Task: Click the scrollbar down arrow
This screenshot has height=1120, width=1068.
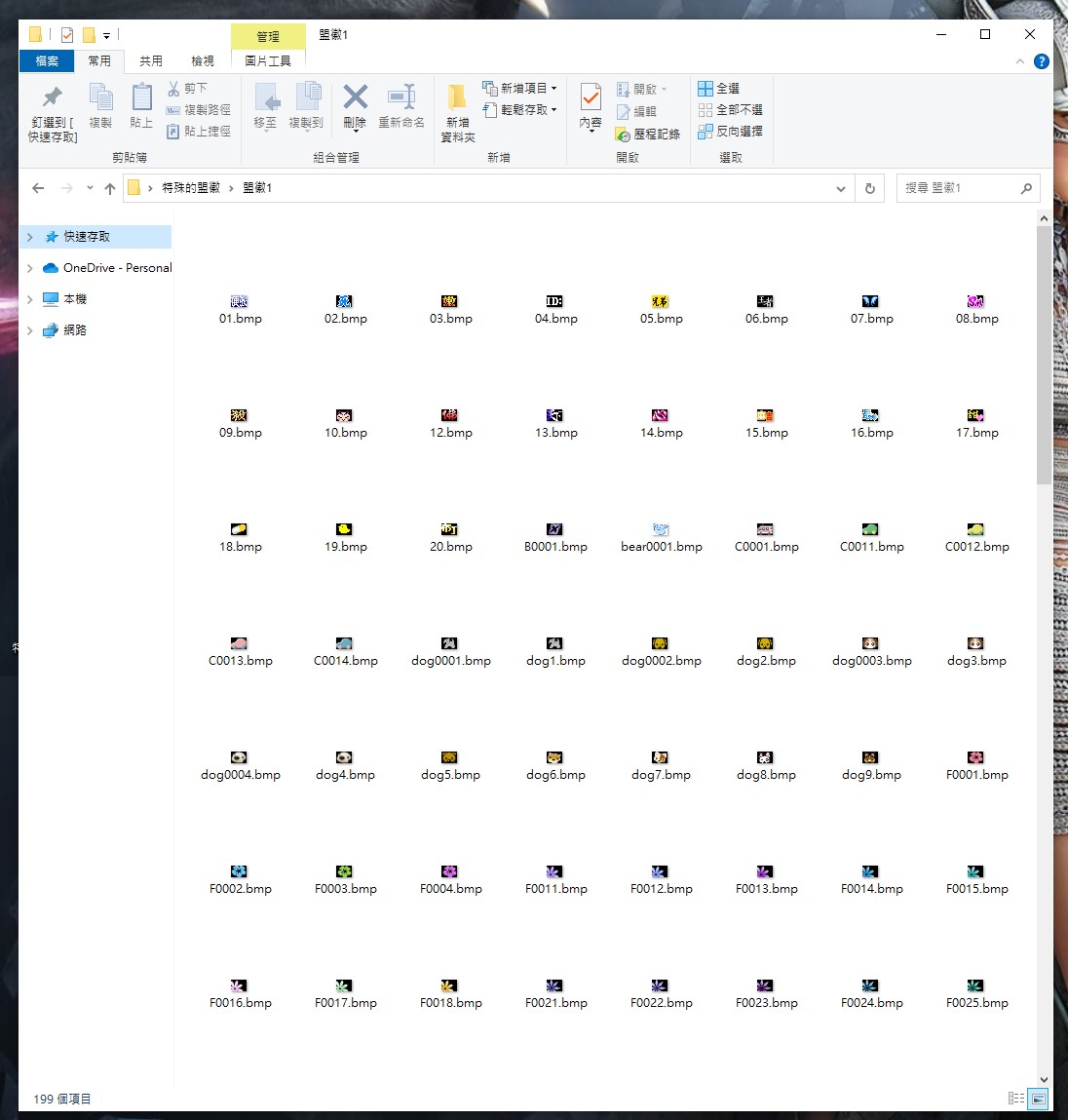Action: coord(1044,1080)
